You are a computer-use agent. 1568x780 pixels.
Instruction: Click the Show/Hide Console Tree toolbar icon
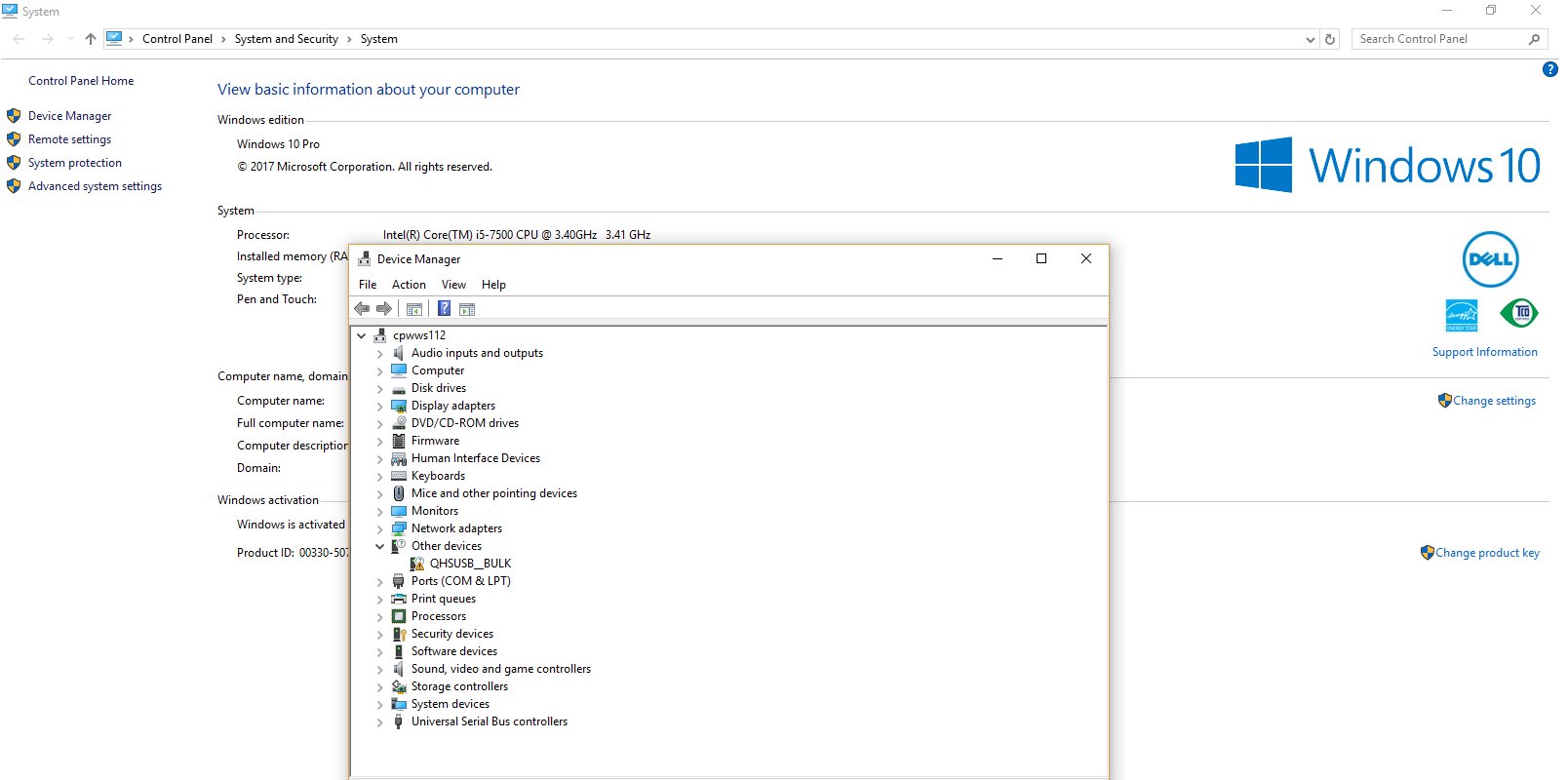pyautogui.click(x=414, y=309)
